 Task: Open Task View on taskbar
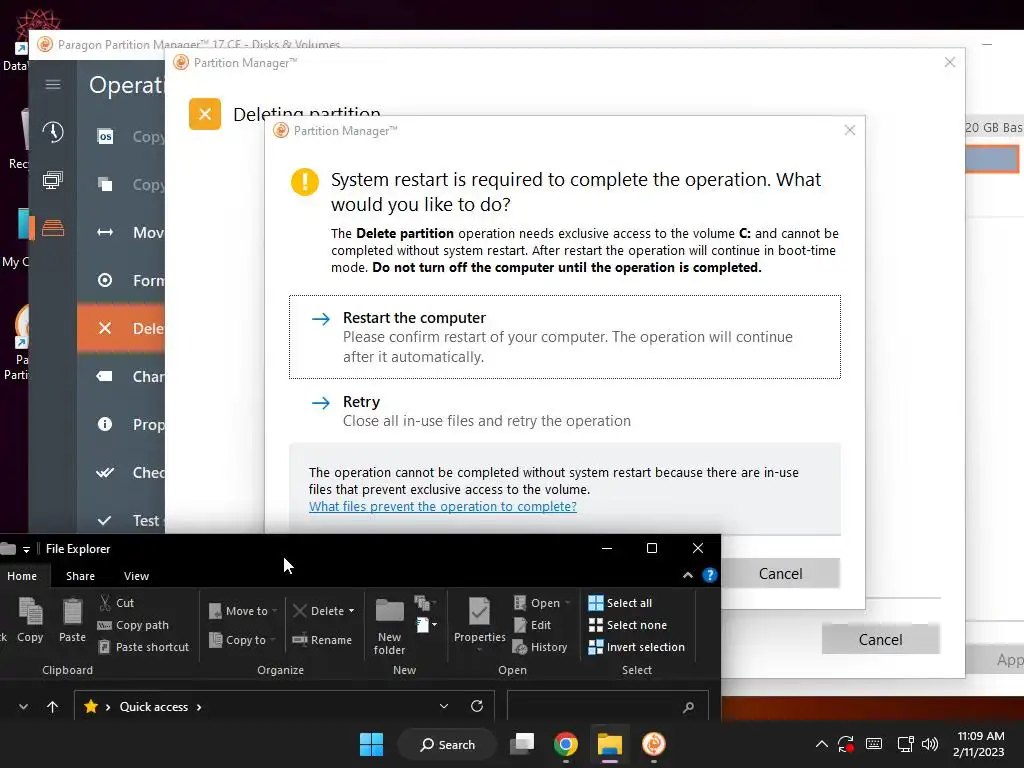click(522, 744)
